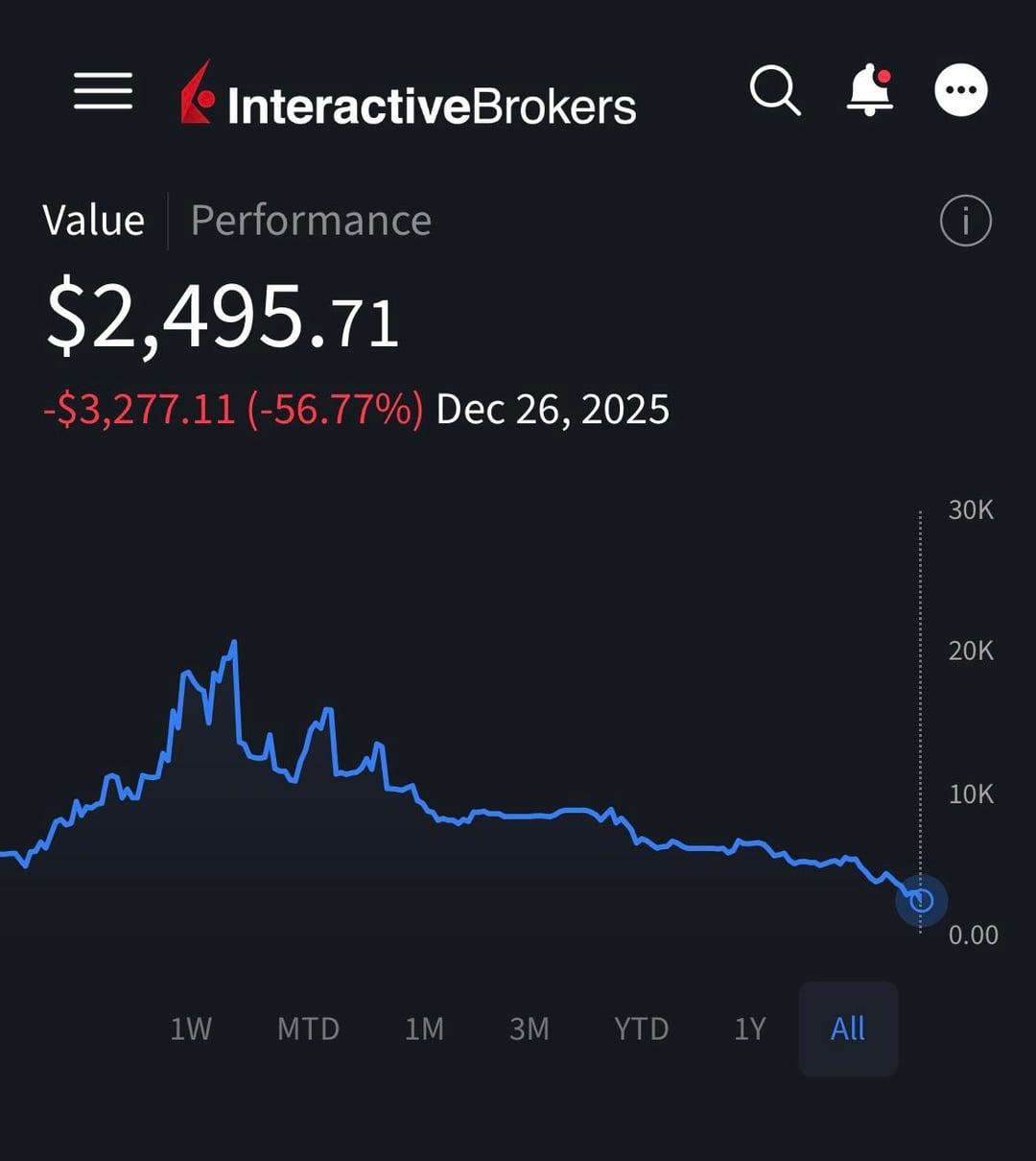
Task: Switch the chart to 1Y range
Action: [x=750, y=1029]
